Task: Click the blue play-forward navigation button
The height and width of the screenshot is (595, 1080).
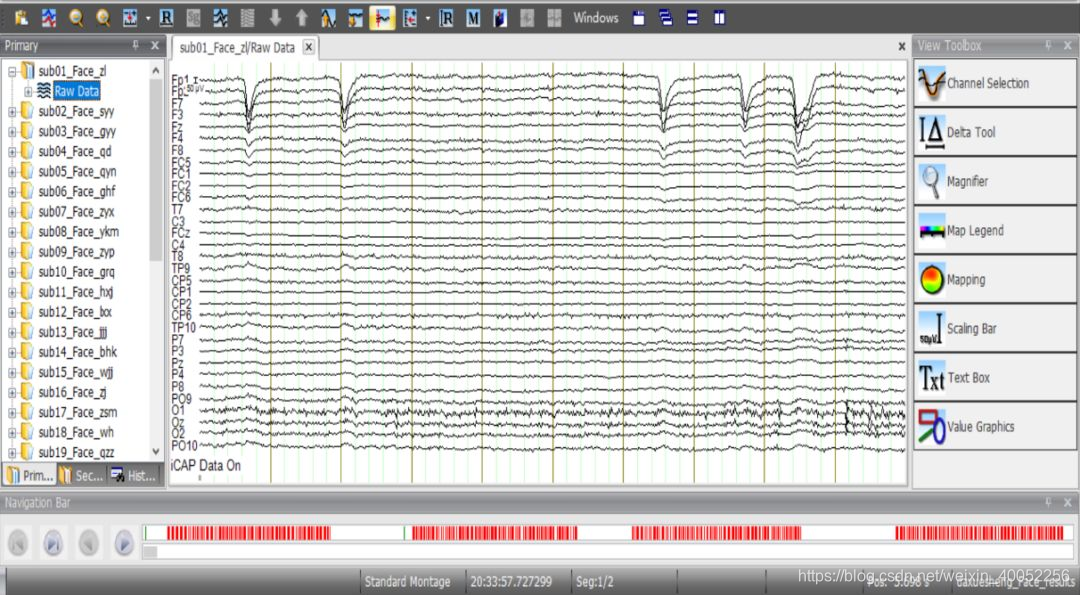Action: [123, 543]
